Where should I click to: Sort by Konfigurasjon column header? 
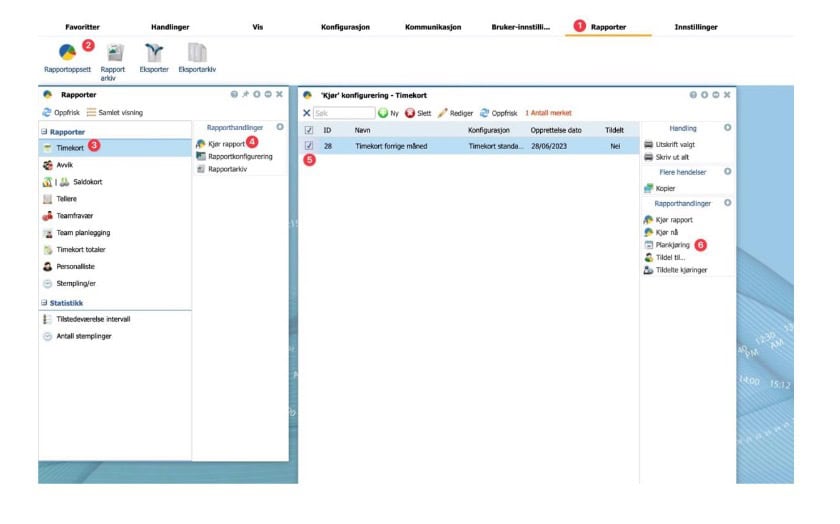pos(489,130)
